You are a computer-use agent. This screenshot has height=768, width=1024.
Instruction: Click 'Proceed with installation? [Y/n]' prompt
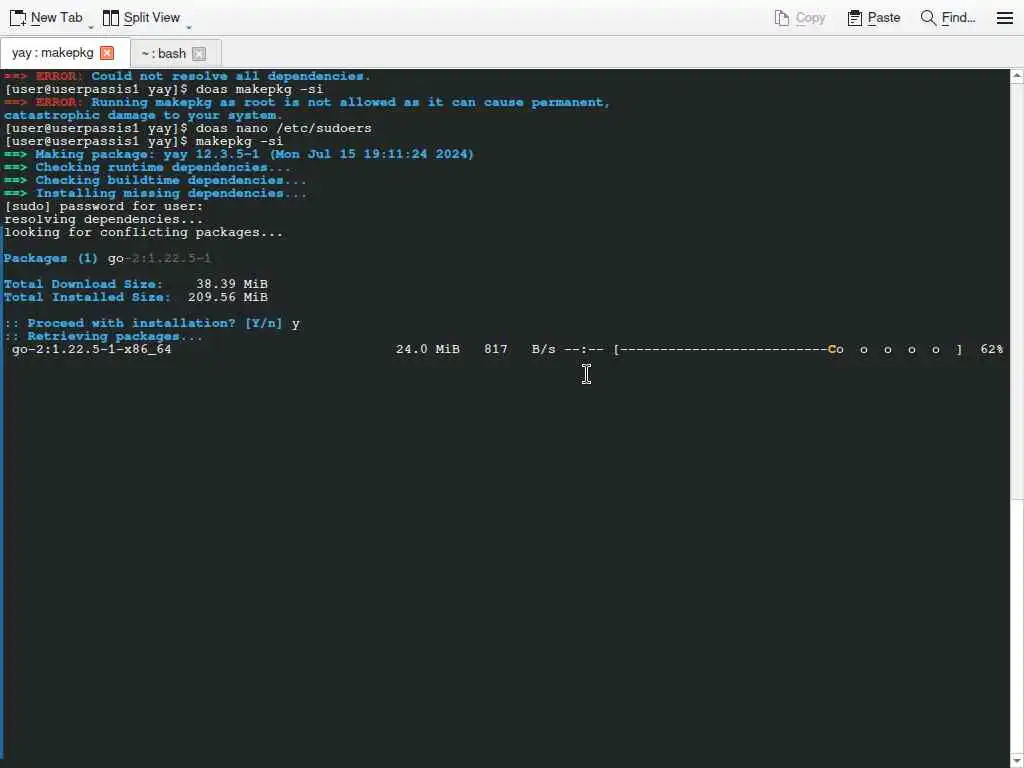[155, 323]
